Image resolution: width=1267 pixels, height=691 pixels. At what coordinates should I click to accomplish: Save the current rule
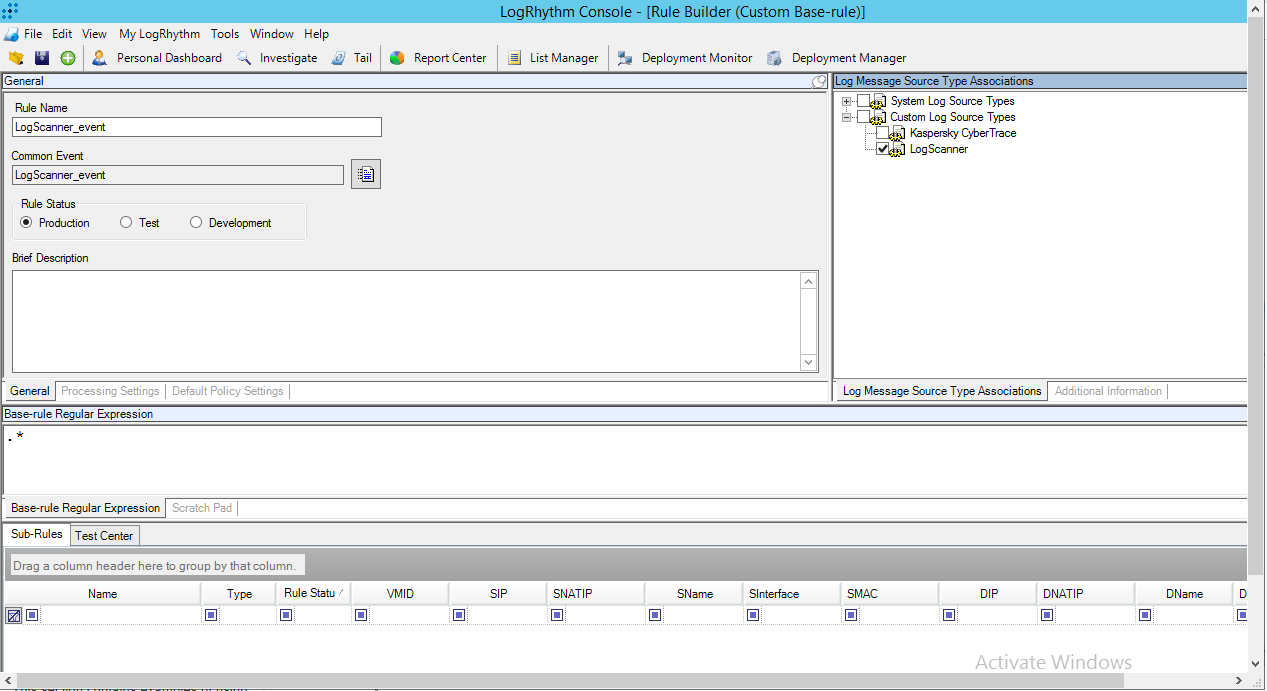[41, 57]
